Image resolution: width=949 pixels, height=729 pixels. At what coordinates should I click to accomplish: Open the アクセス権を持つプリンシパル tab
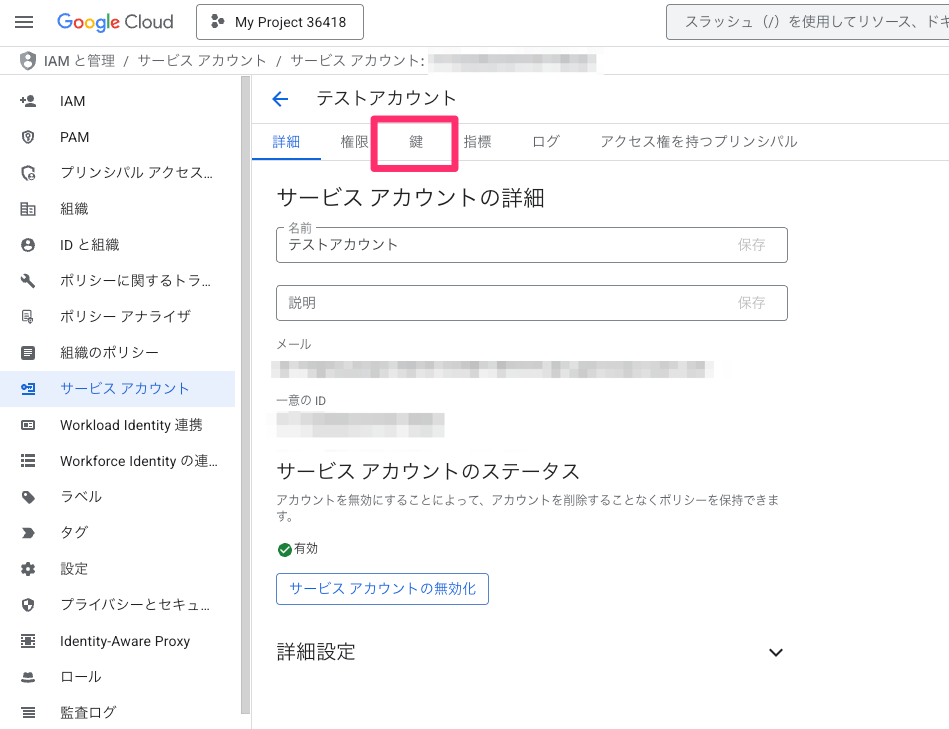(698, 142)
